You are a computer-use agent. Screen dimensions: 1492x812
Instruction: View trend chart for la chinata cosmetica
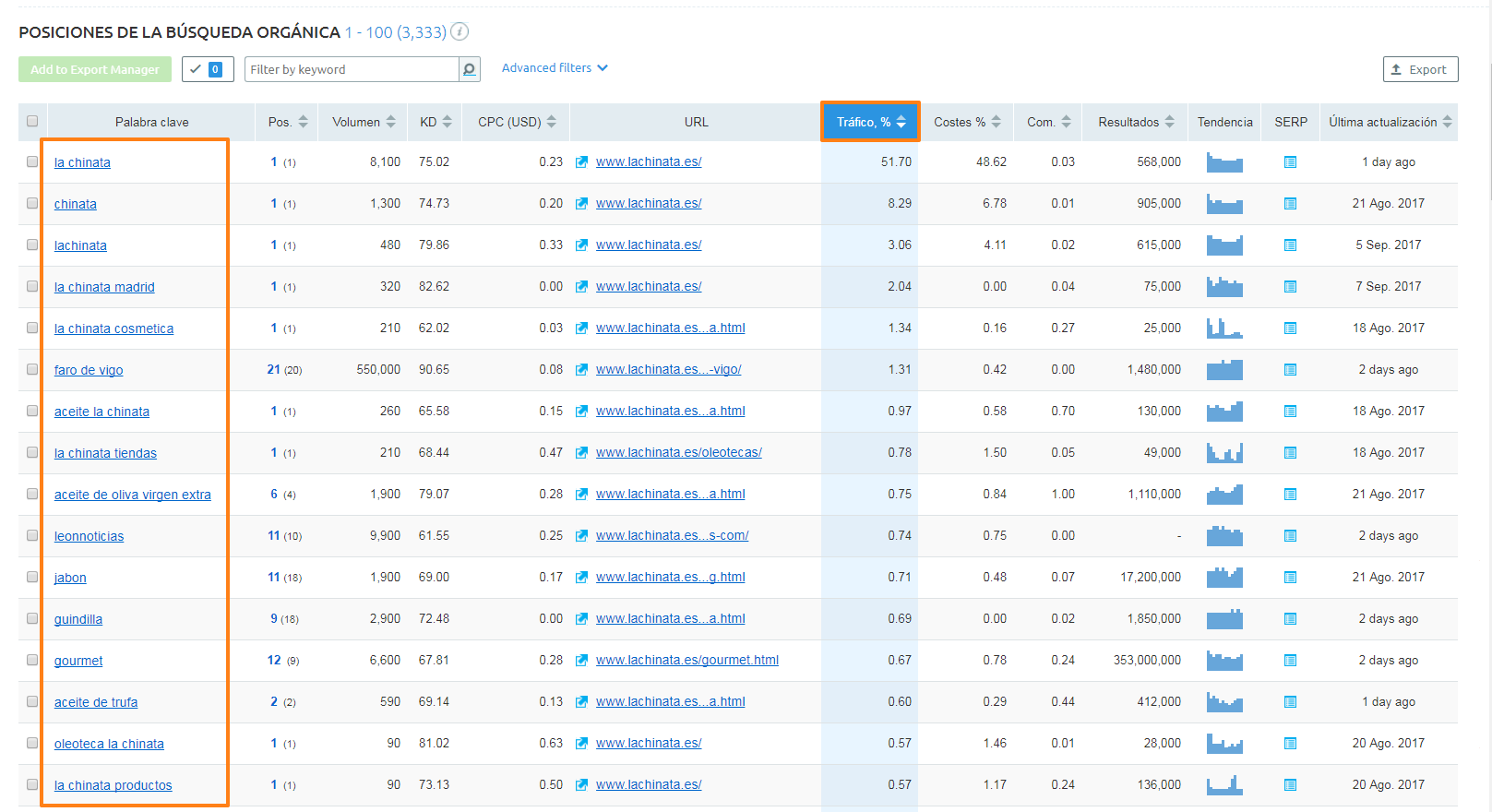1224,328
